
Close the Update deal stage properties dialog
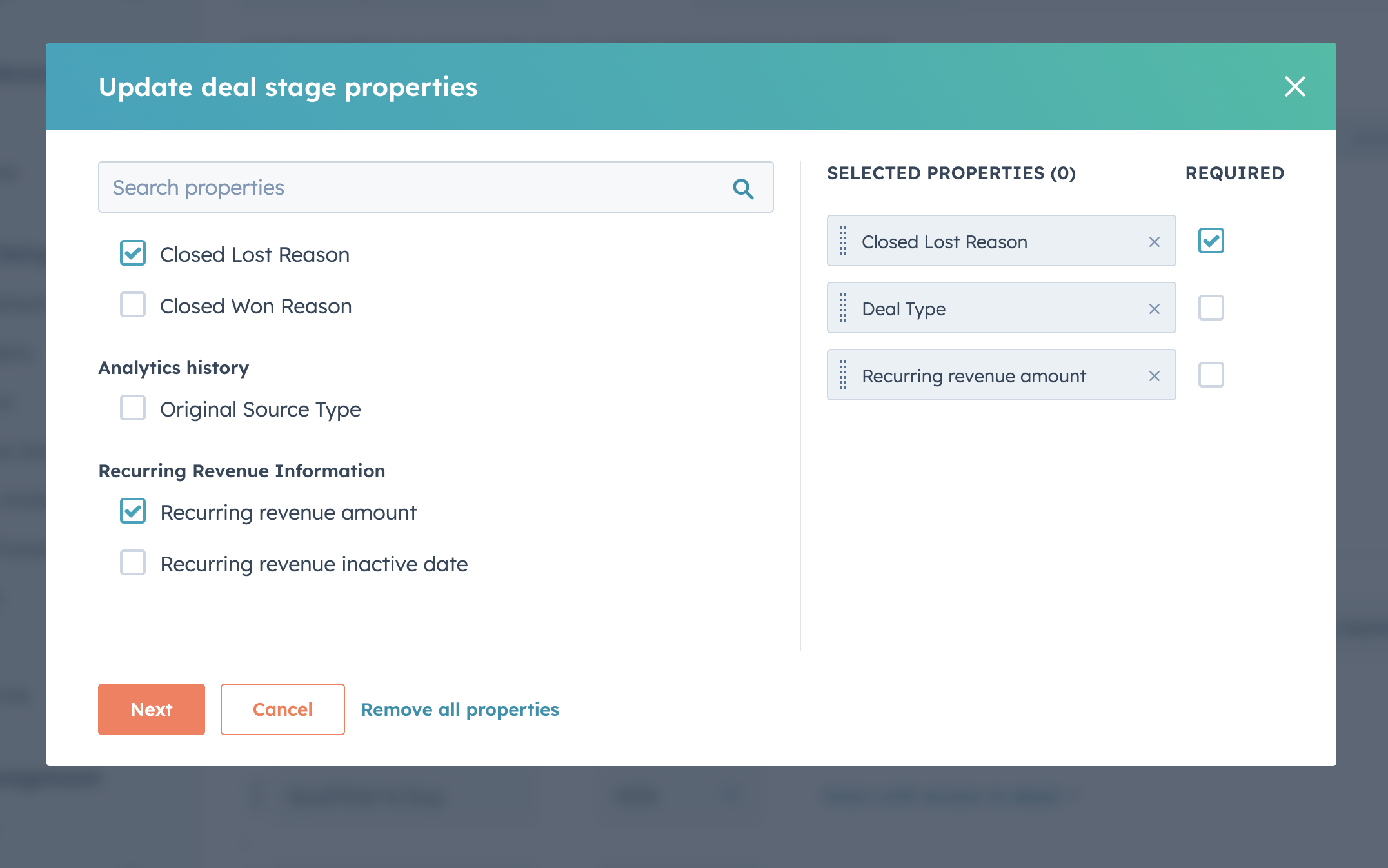pyautogui.click(x=1294, y=86)
